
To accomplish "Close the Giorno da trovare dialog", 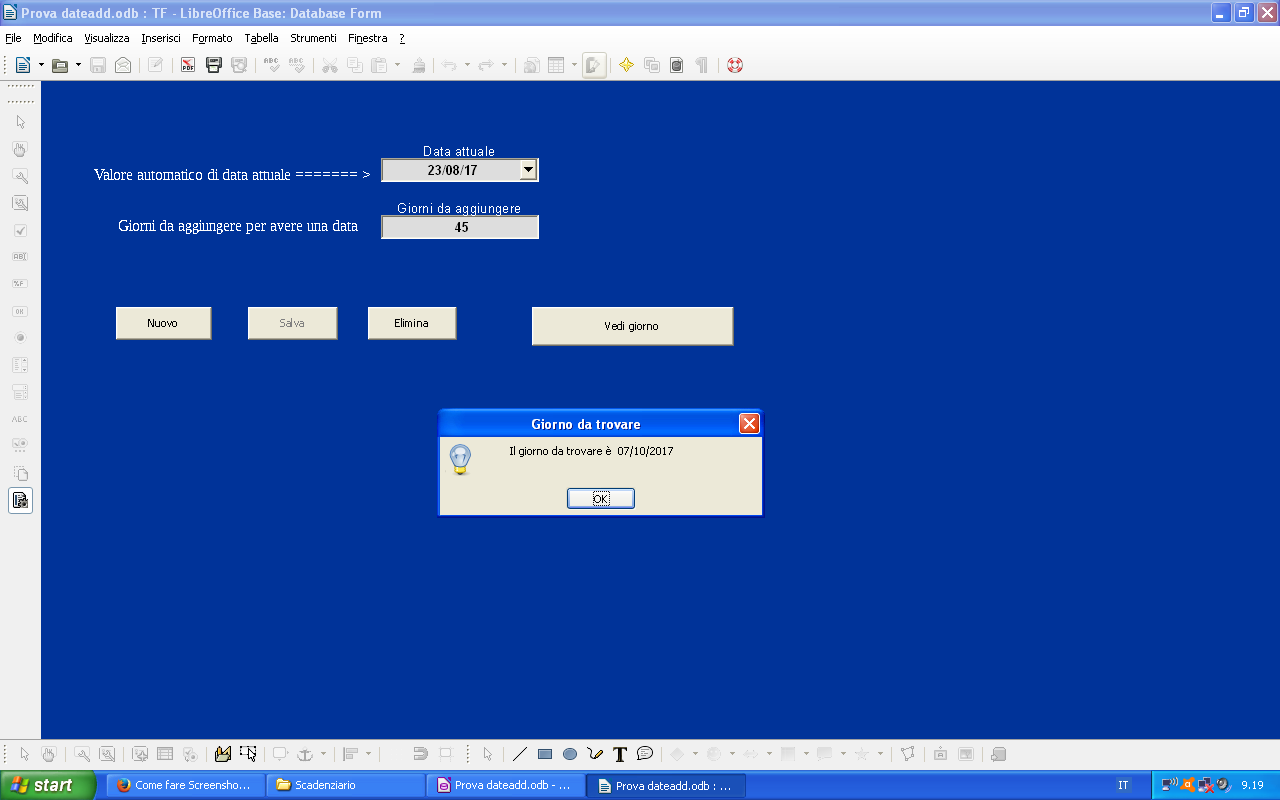I will coord(749,424).
